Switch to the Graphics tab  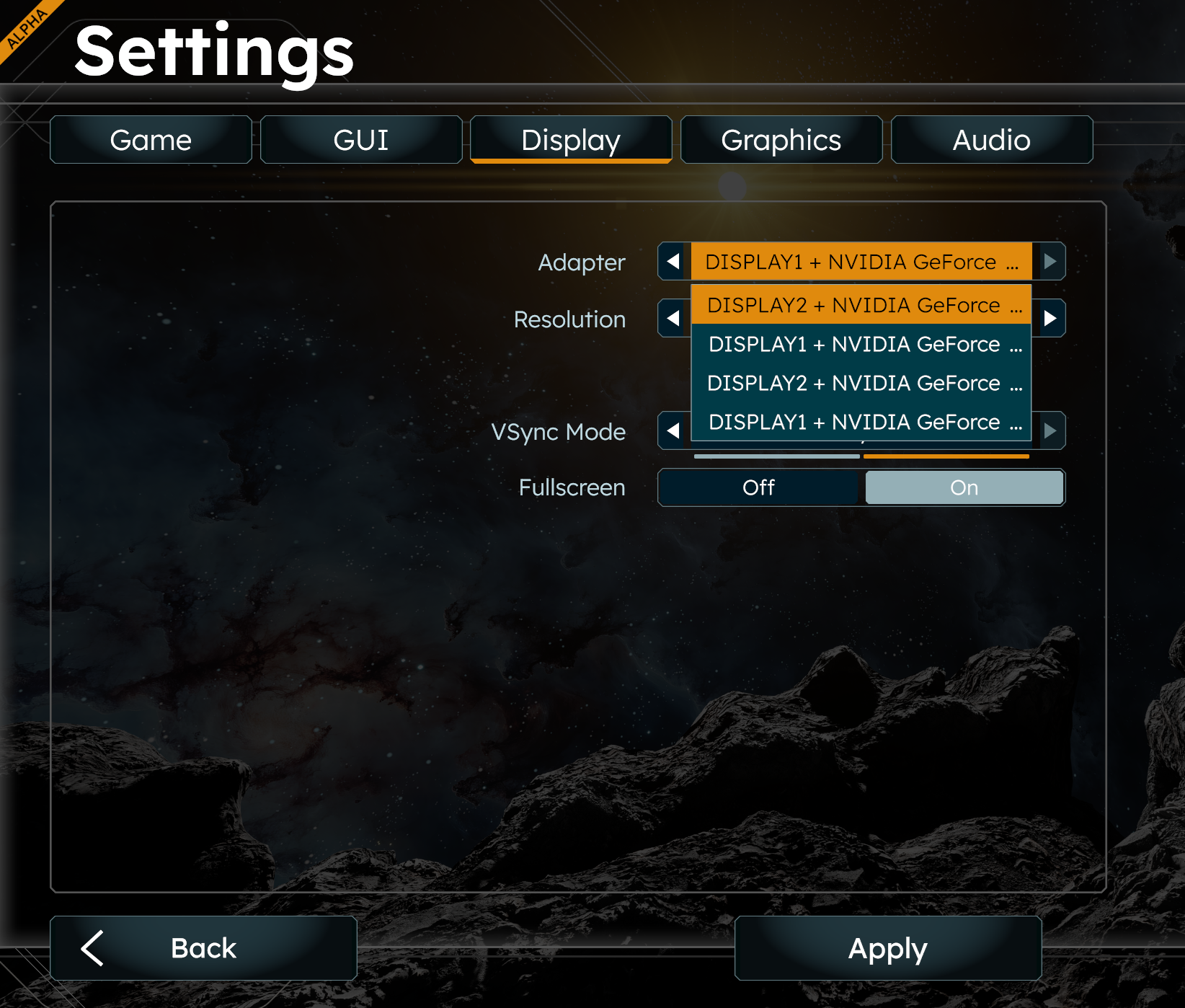point(781,140)
